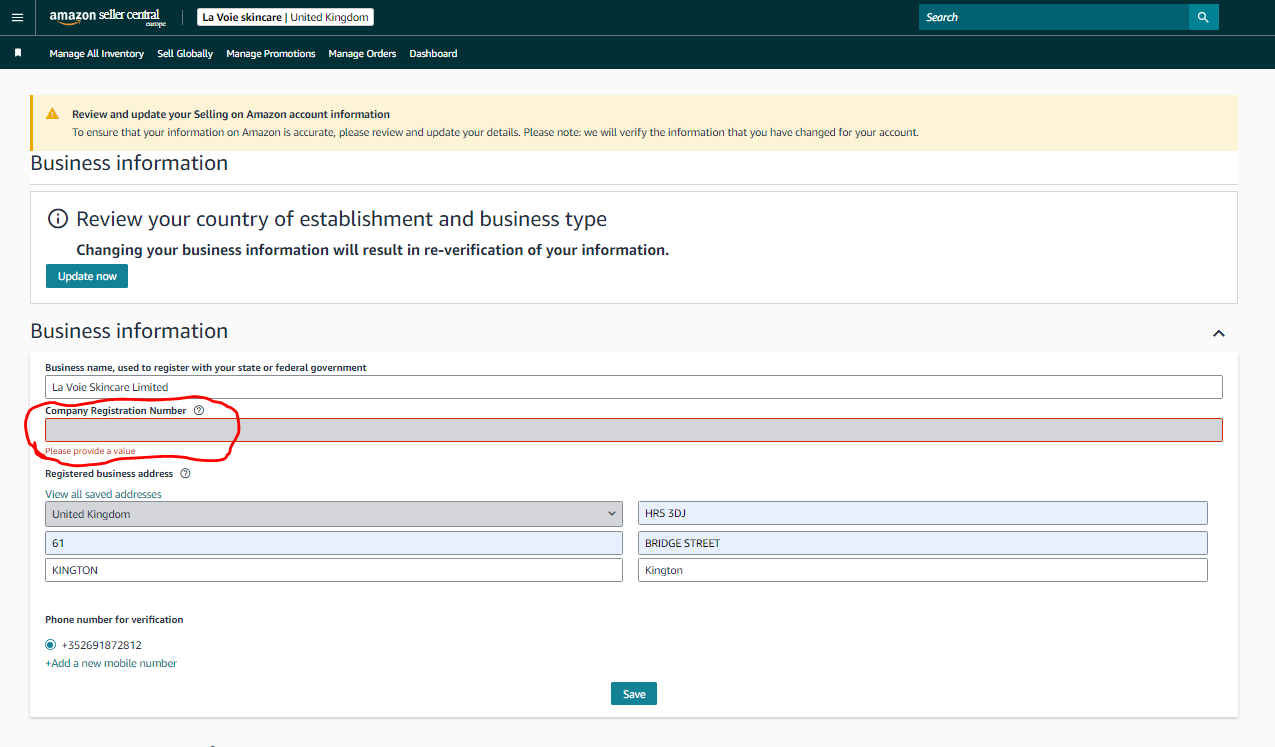Image resolution: width=1275 pixels, height=747 pixels.
Task: Open the United Kingdom country dropdown
Action: (x=334, y=514)
